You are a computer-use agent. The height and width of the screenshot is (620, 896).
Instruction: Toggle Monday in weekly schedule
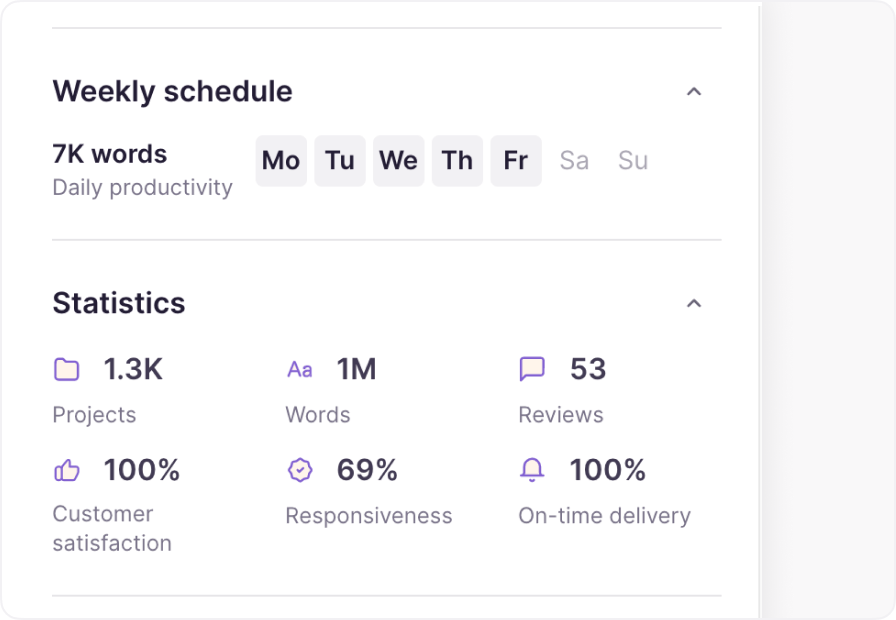point(281,161)
